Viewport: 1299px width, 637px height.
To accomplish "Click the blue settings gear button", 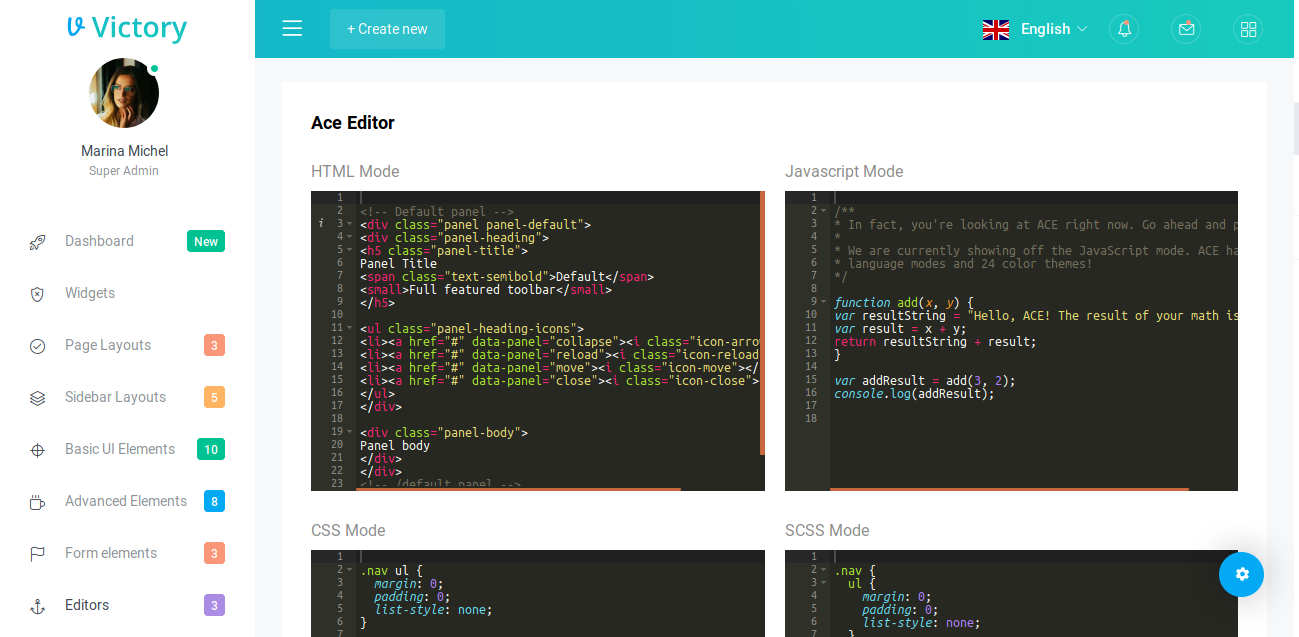I will tap(1241, 574).
